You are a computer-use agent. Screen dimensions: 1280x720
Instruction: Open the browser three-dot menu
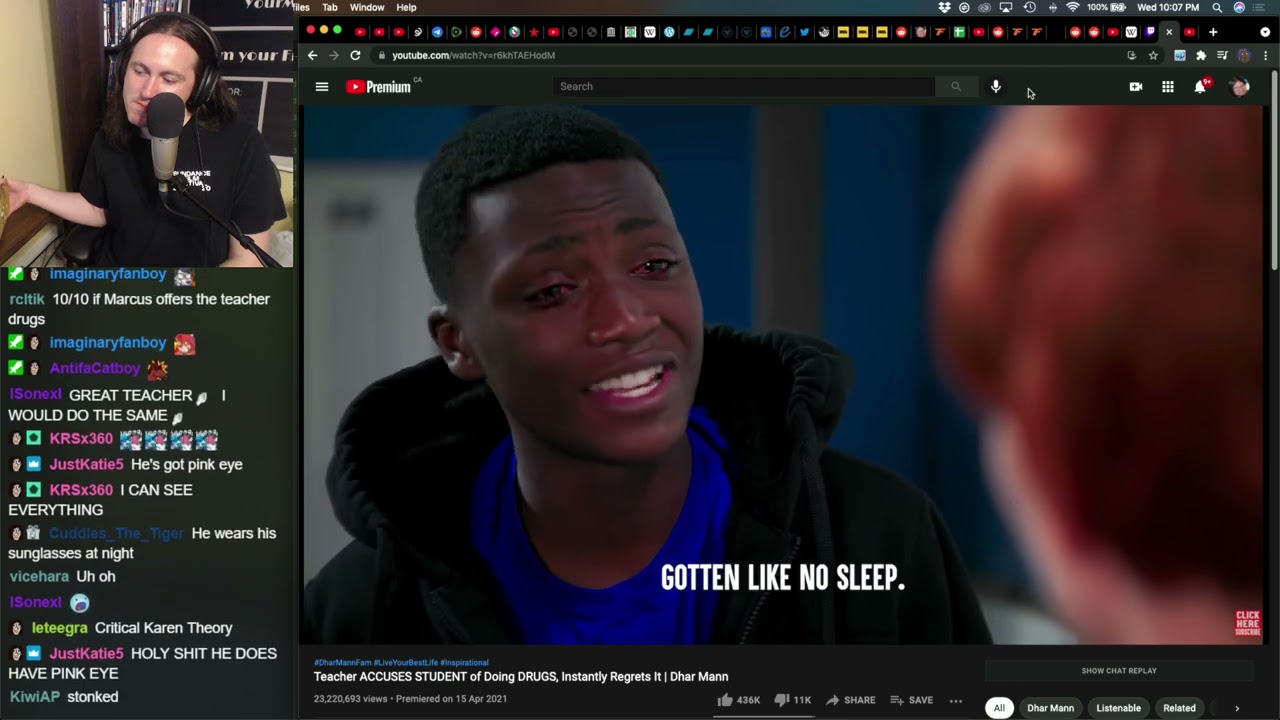coord(1266,56)
